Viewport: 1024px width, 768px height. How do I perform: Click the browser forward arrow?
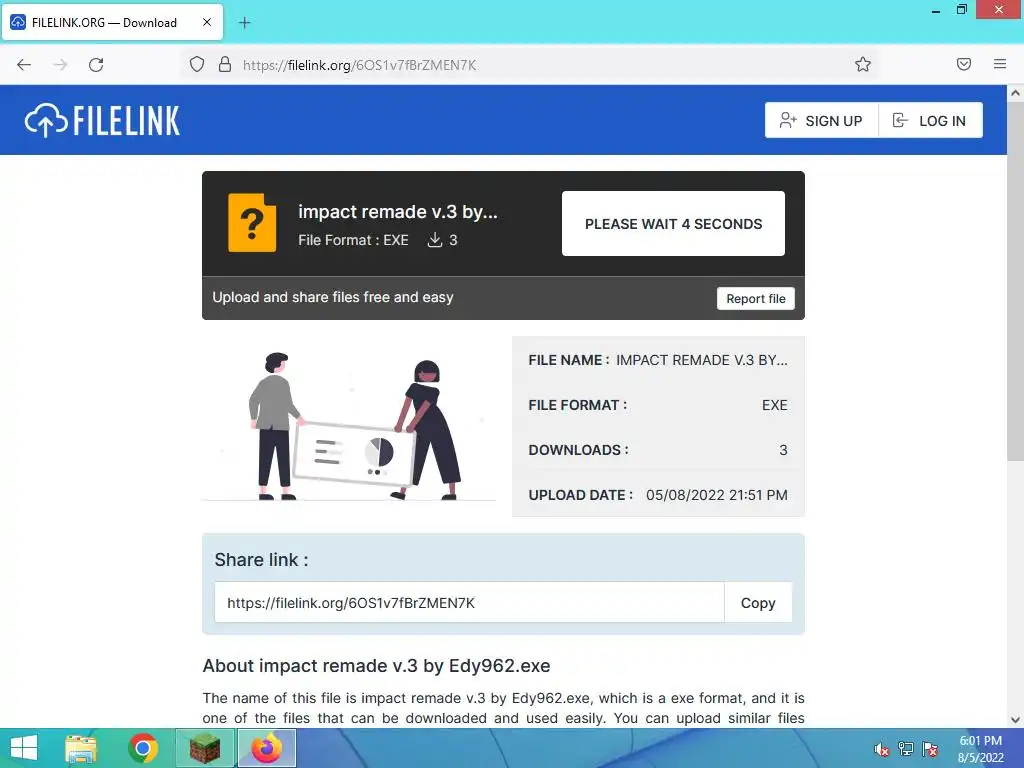[60, 65]
